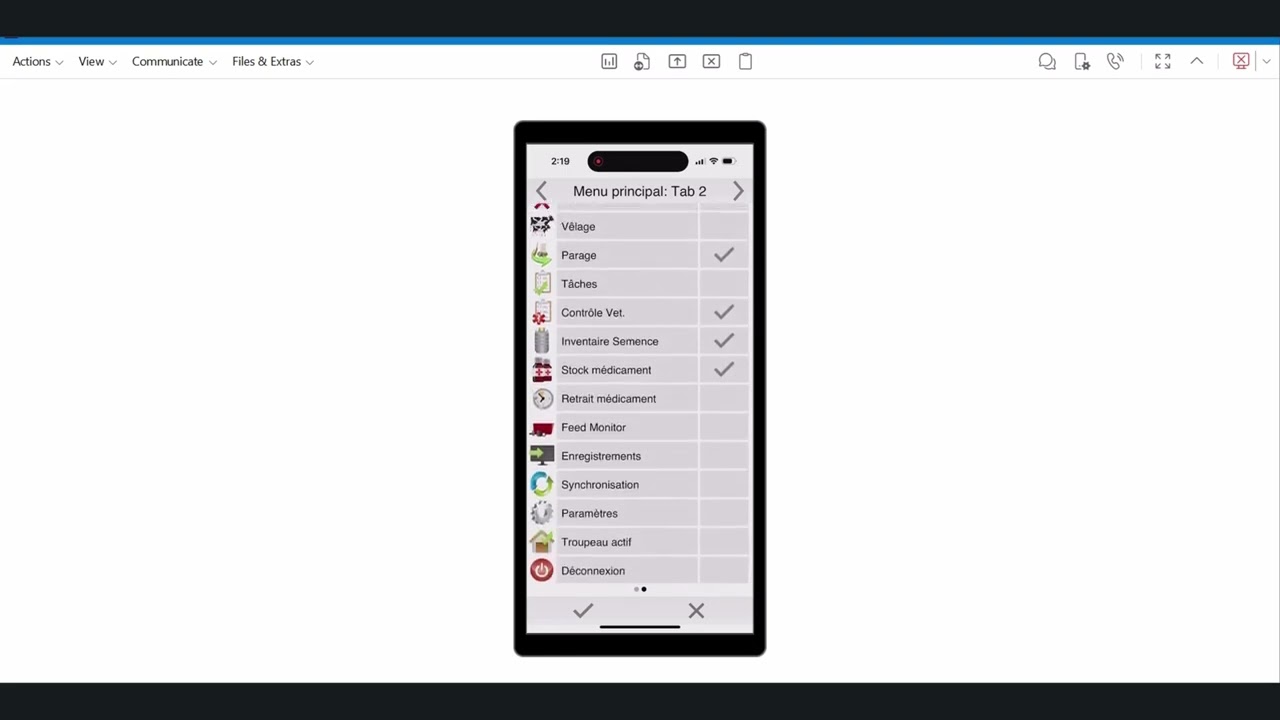Toggle the Vêlage checkbox

[x=724, y=226]
